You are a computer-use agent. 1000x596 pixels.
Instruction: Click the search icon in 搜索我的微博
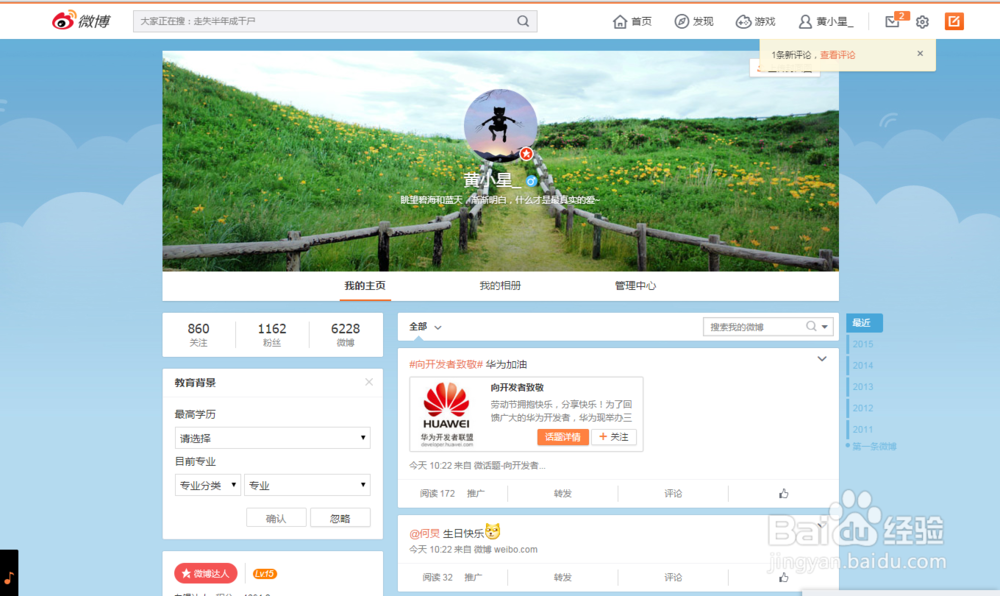[x=811, y=326]
